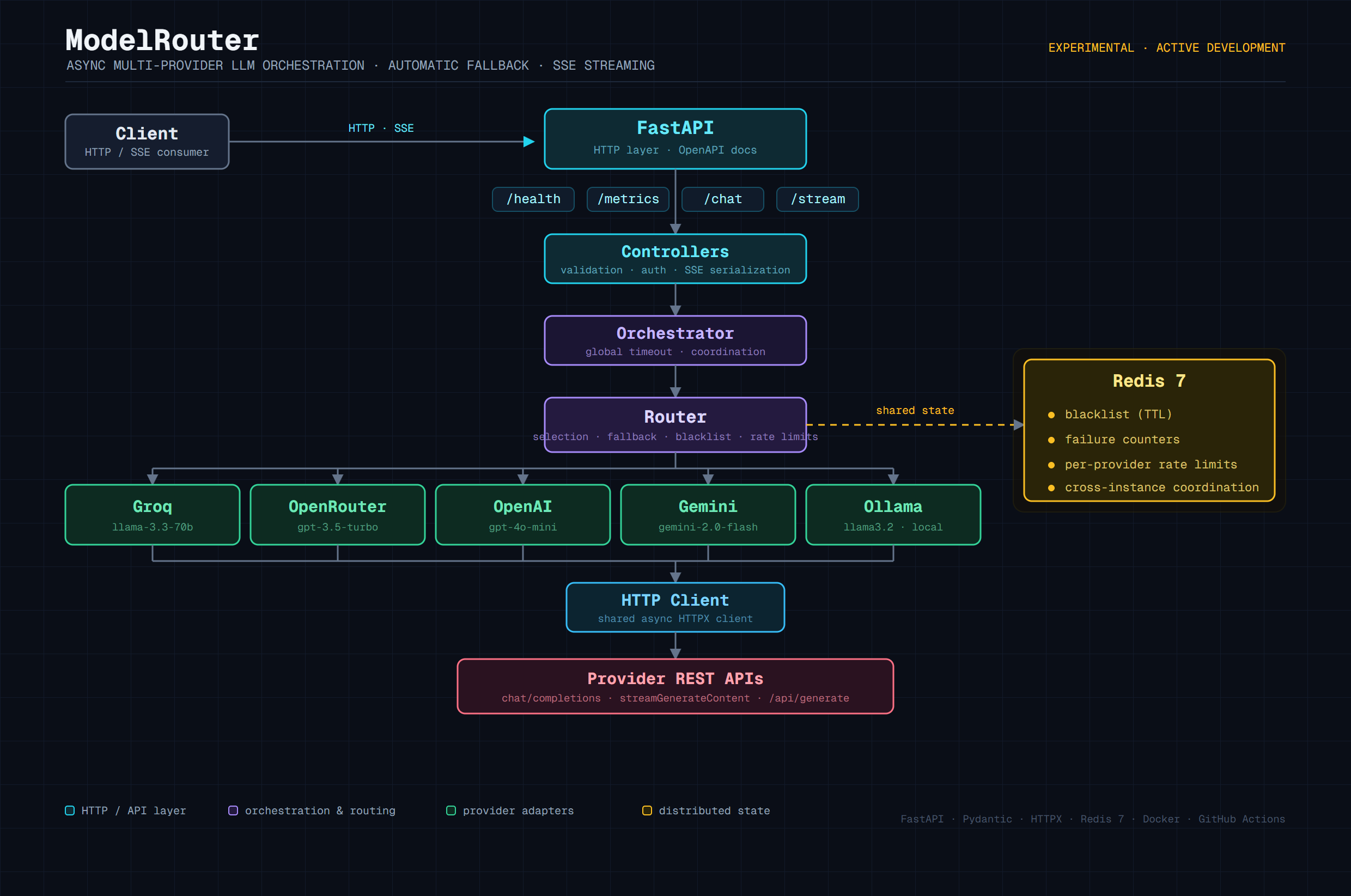Screen dimensions: 1351x896
Task: Click 'provider adapters' legend label
Action: pos(518,810)
